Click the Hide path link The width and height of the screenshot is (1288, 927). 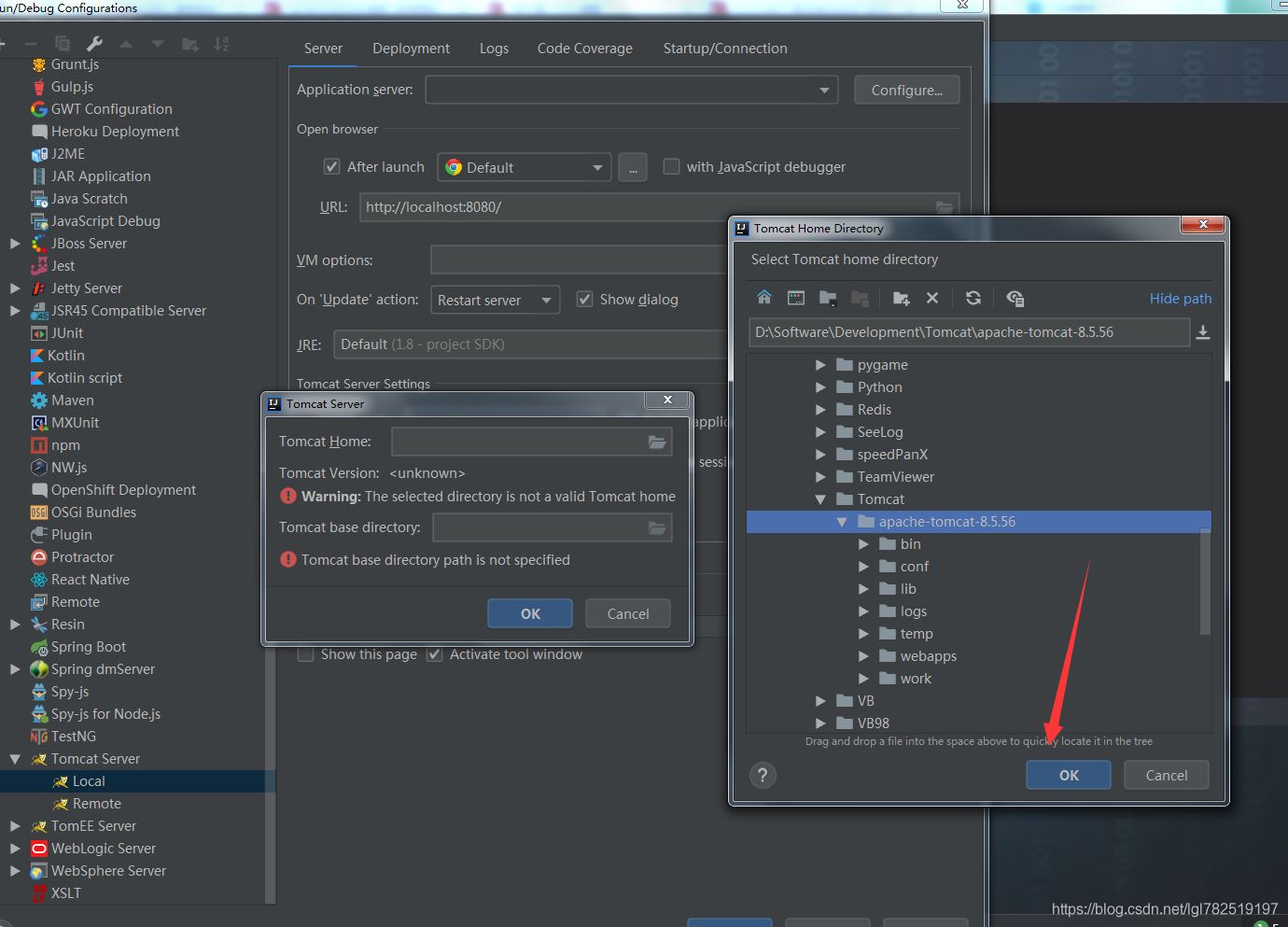[1180, 299]
